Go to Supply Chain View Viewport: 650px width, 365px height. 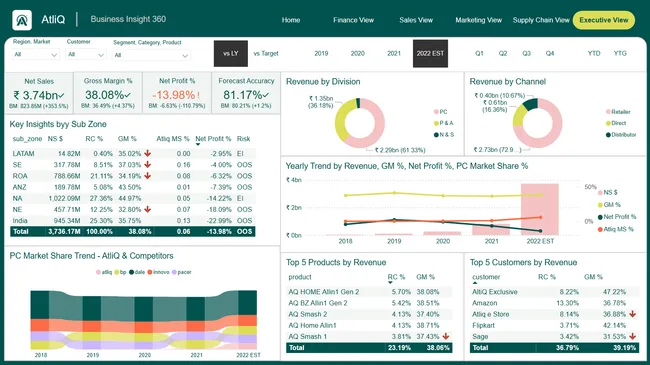[x=541, y=20]
